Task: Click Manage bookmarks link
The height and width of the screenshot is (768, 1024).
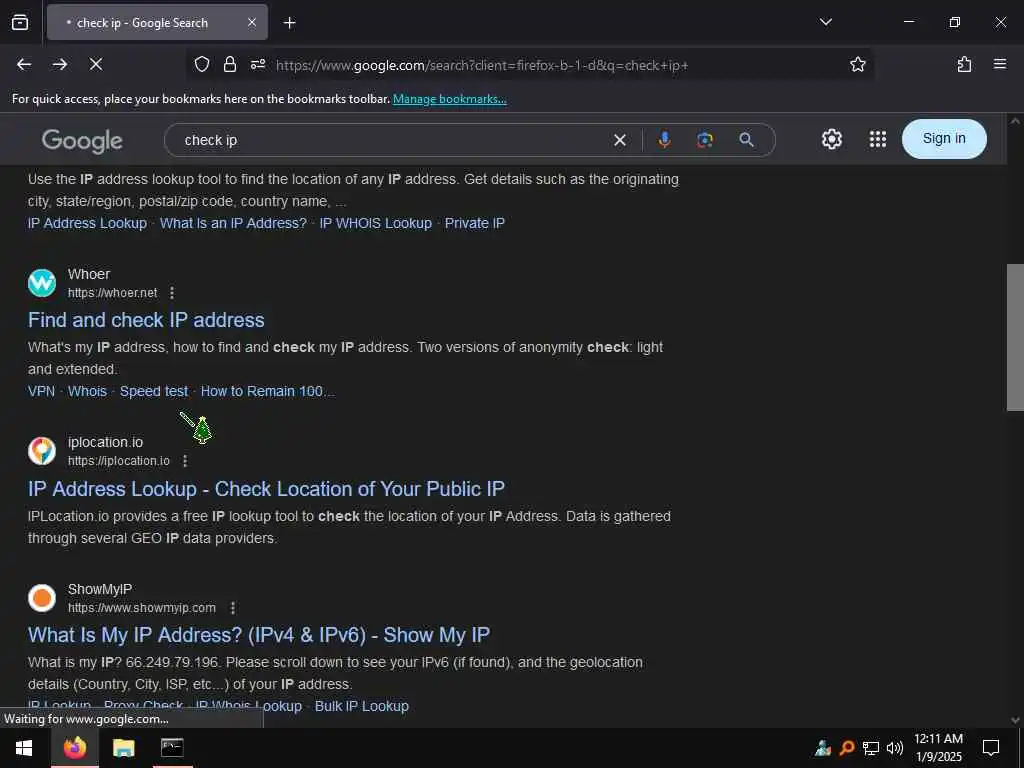Action: click(x=449, y=99)
